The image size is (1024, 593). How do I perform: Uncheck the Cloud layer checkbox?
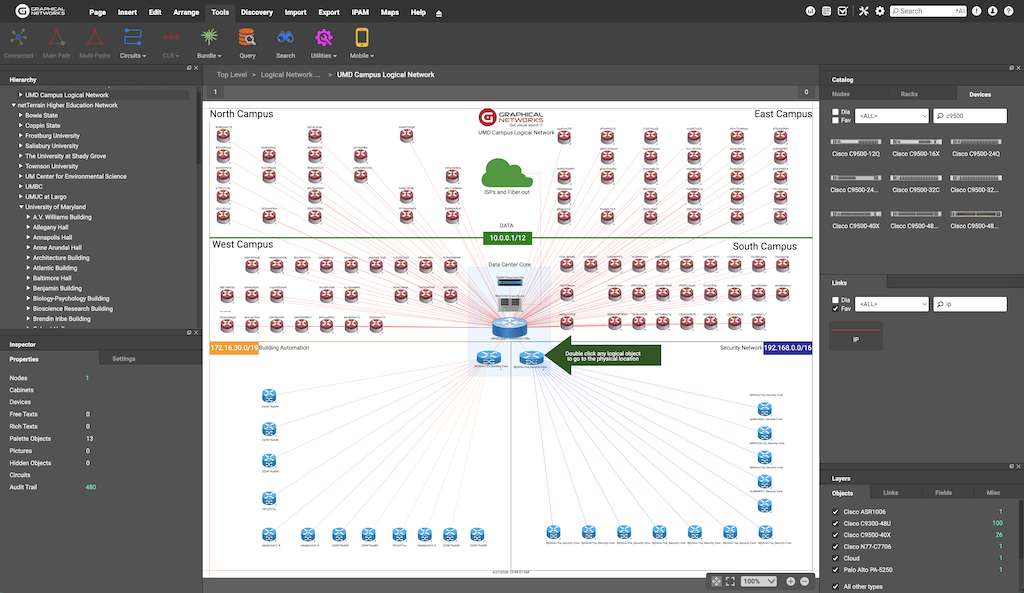tap(835, 558)
